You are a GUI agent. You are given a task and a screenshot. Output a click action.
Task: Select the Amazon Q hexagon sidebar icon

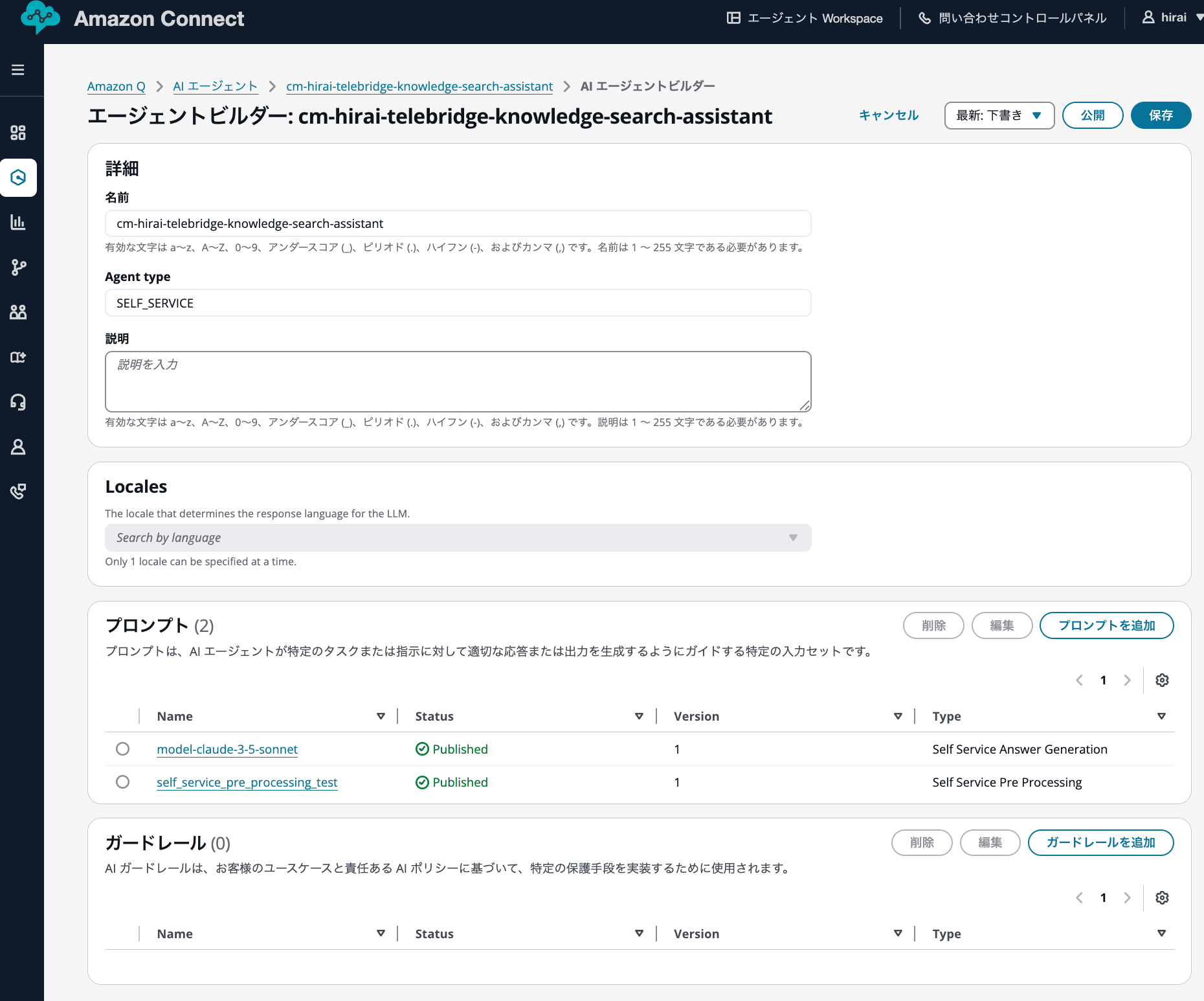point(18,177)
